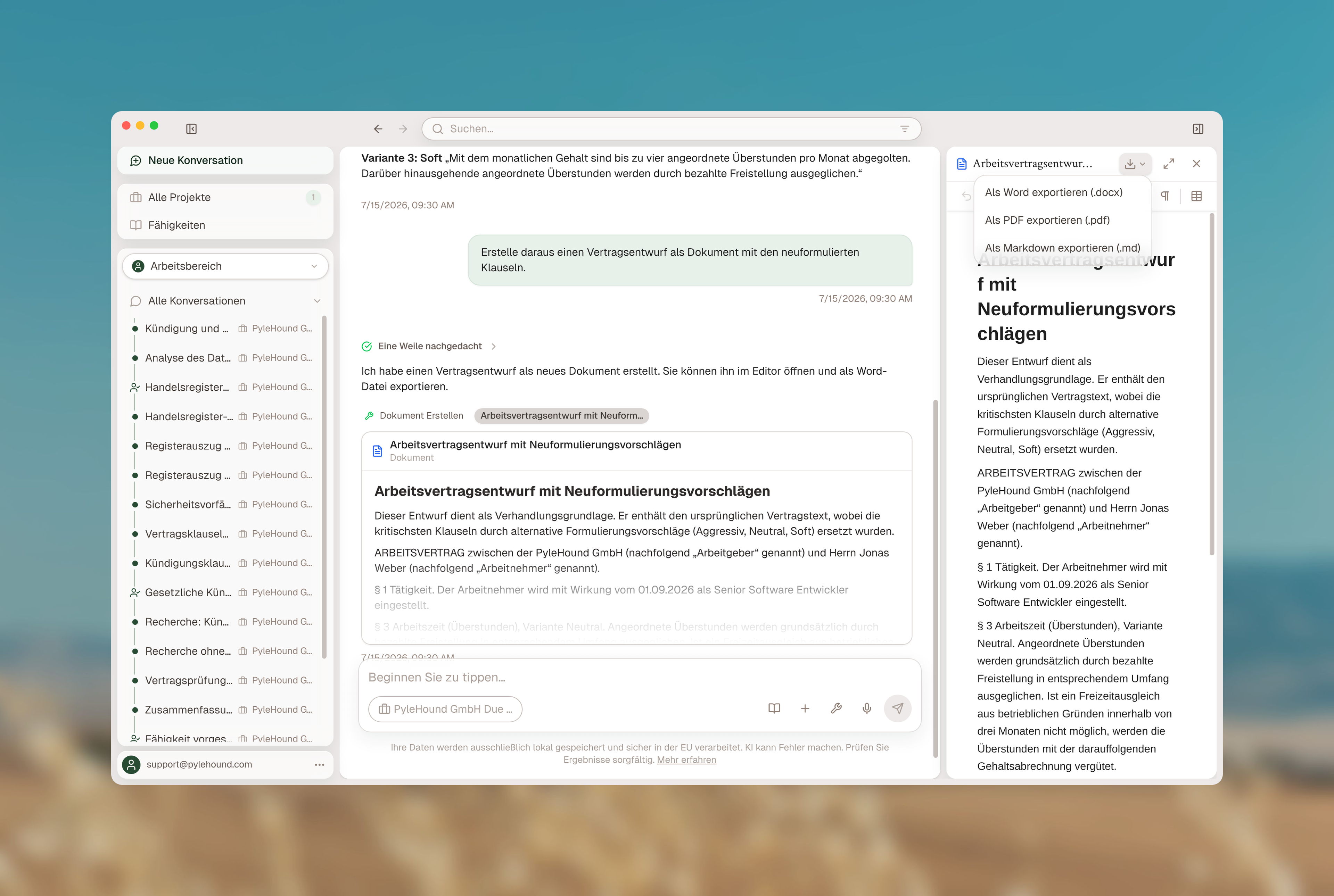Open the Arbeitsbereich workspace dropdown

[x=225, y=266]
